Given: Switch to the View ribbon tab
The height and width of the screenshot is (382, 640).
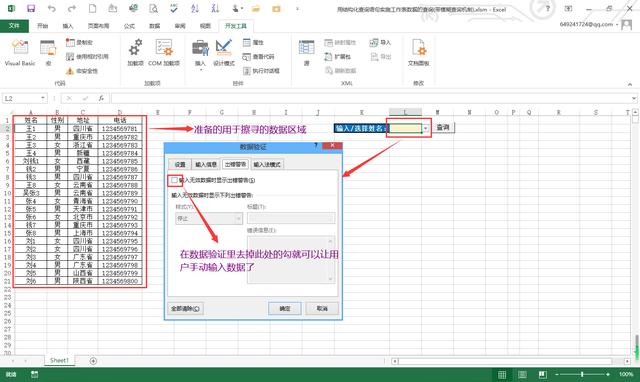Looking at the screenshot, I should click(x=205, y=26).
